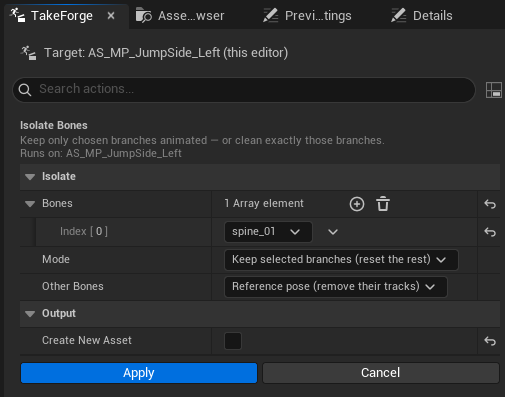This screenshot has width=505, height=397.
Task: Click the target animation icon next to Target
Action: pos(28,53)
